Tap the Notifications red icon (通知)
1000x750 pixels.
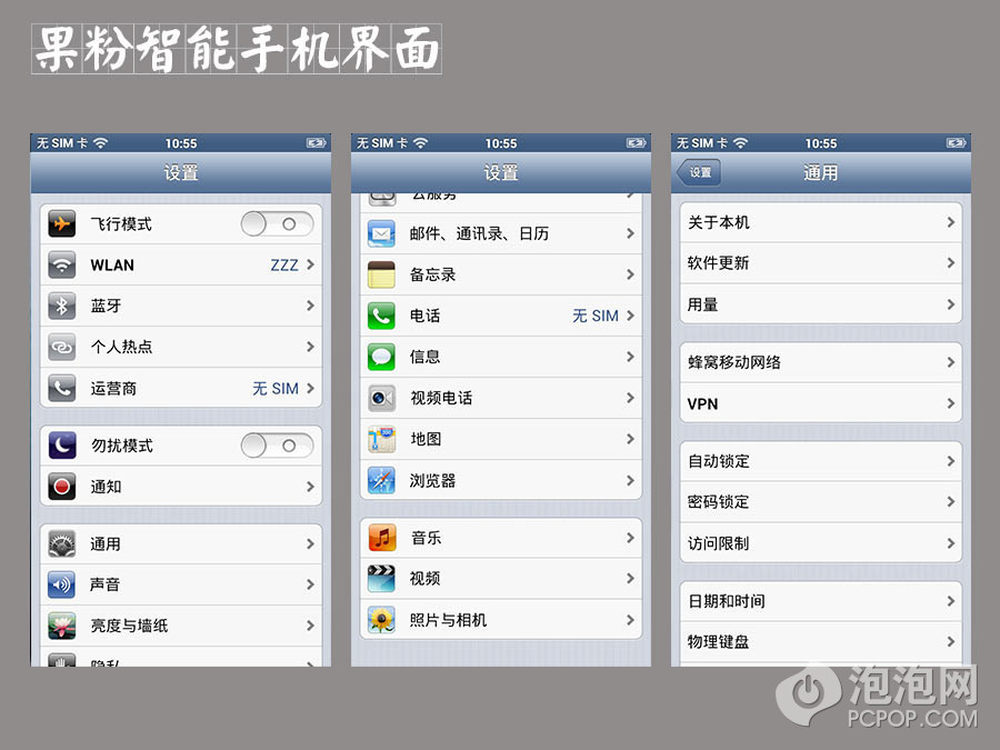tap(62, 487)
